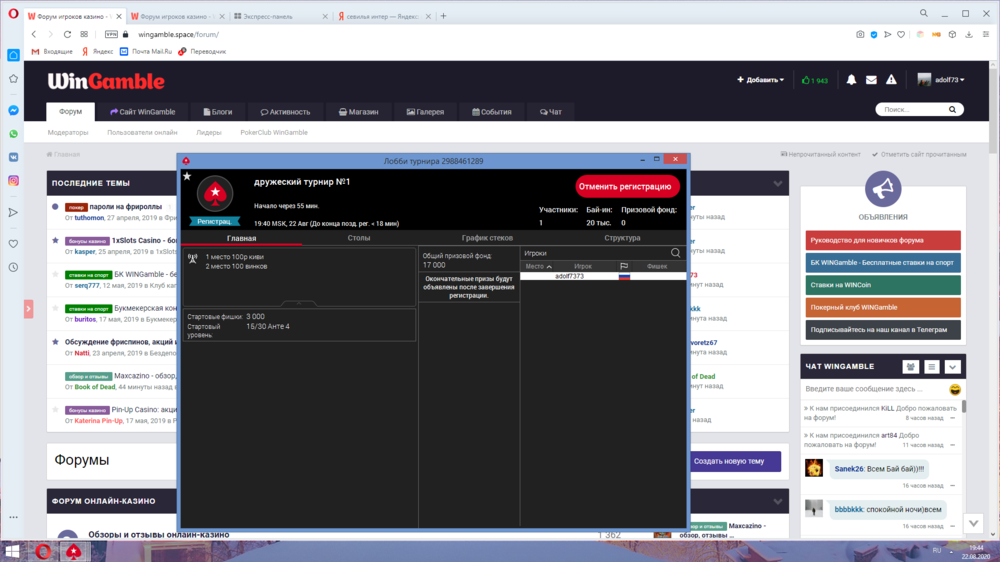This screenshot has width=1000, height=562.
Task: Collapse the WinGamble chat panel
Action: 953,367
